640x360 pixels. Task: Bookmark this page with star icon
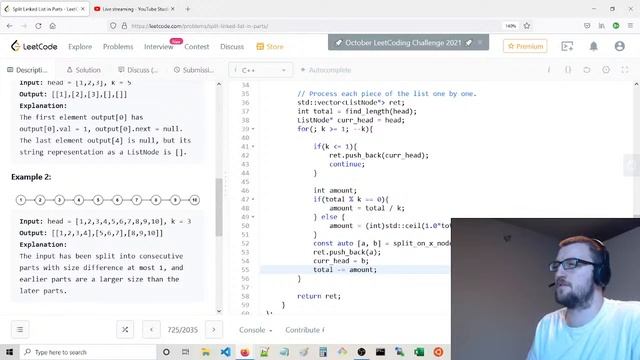click(x=527, y=26)
